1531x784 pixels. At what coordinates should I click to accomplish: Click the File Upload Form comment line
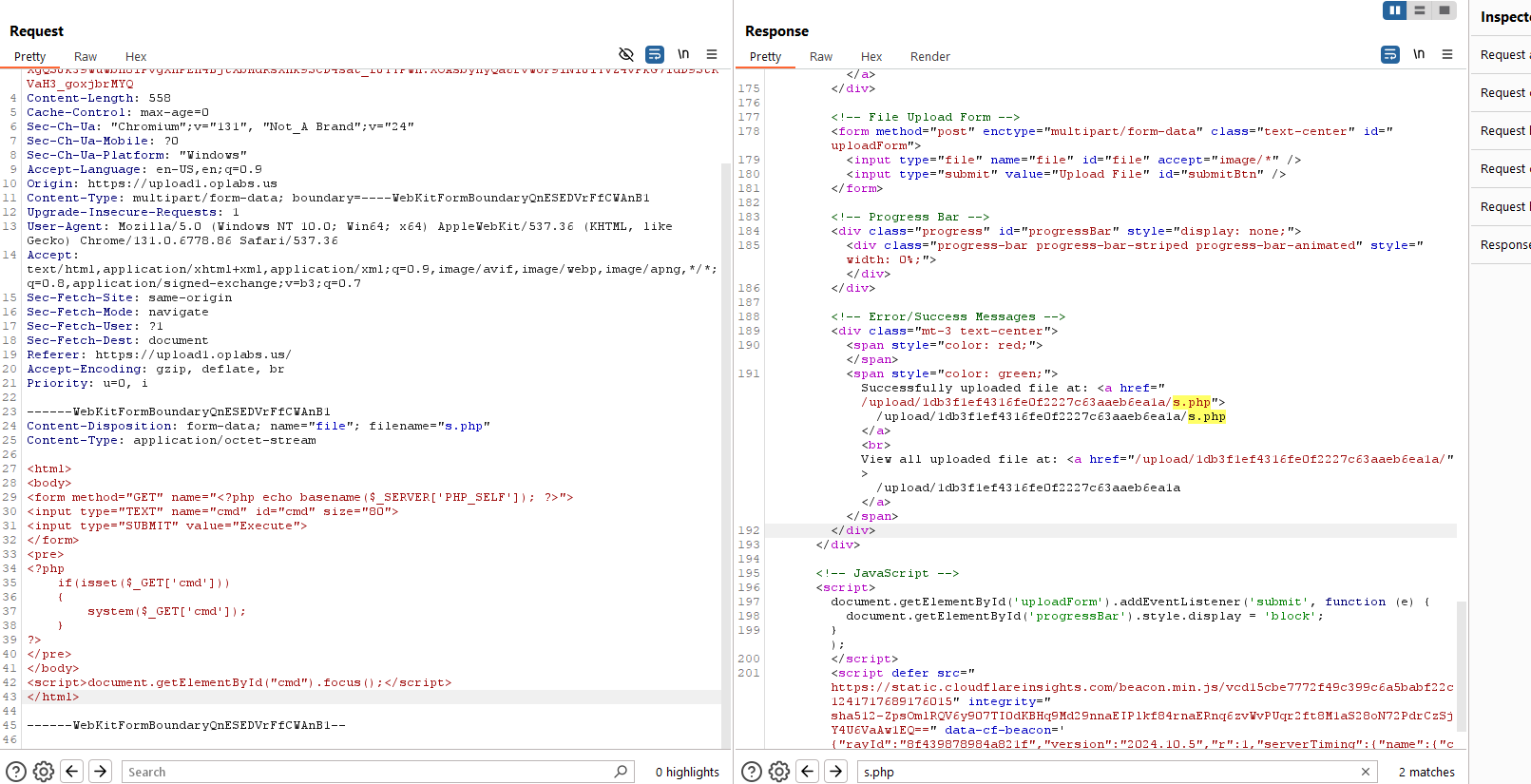(x=925, y=117)
